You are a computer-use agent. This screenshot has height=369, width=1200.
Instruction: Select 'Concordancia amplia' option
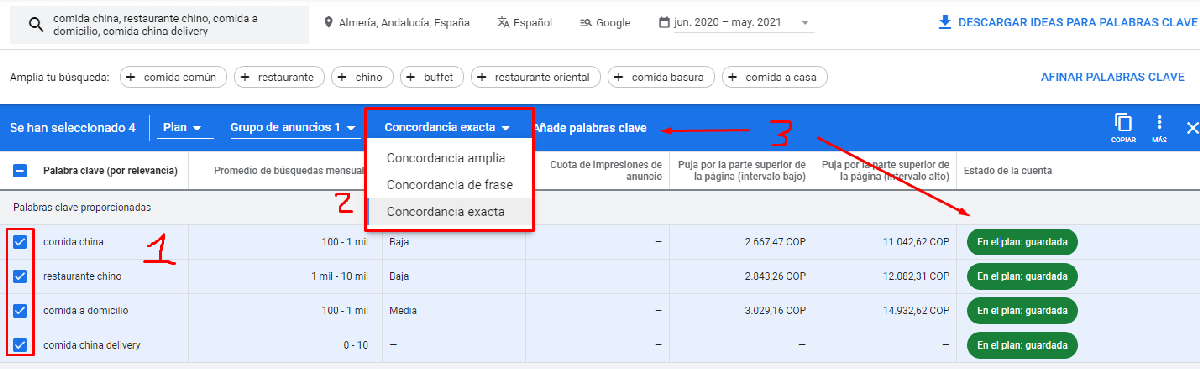click(x=446, y=158)
